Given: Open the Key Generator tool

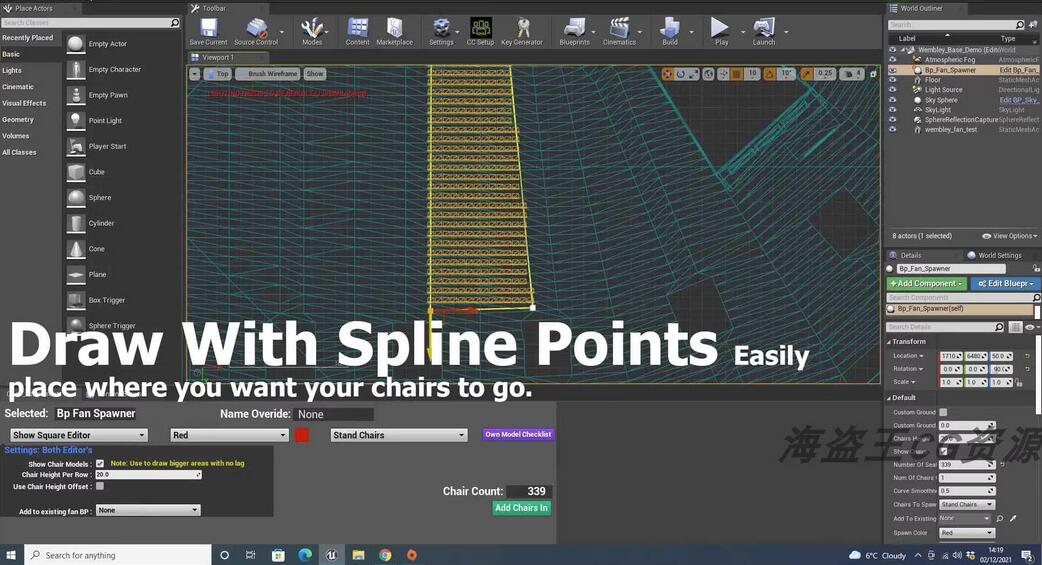Looking at the screenshot, I should [521, 30].
